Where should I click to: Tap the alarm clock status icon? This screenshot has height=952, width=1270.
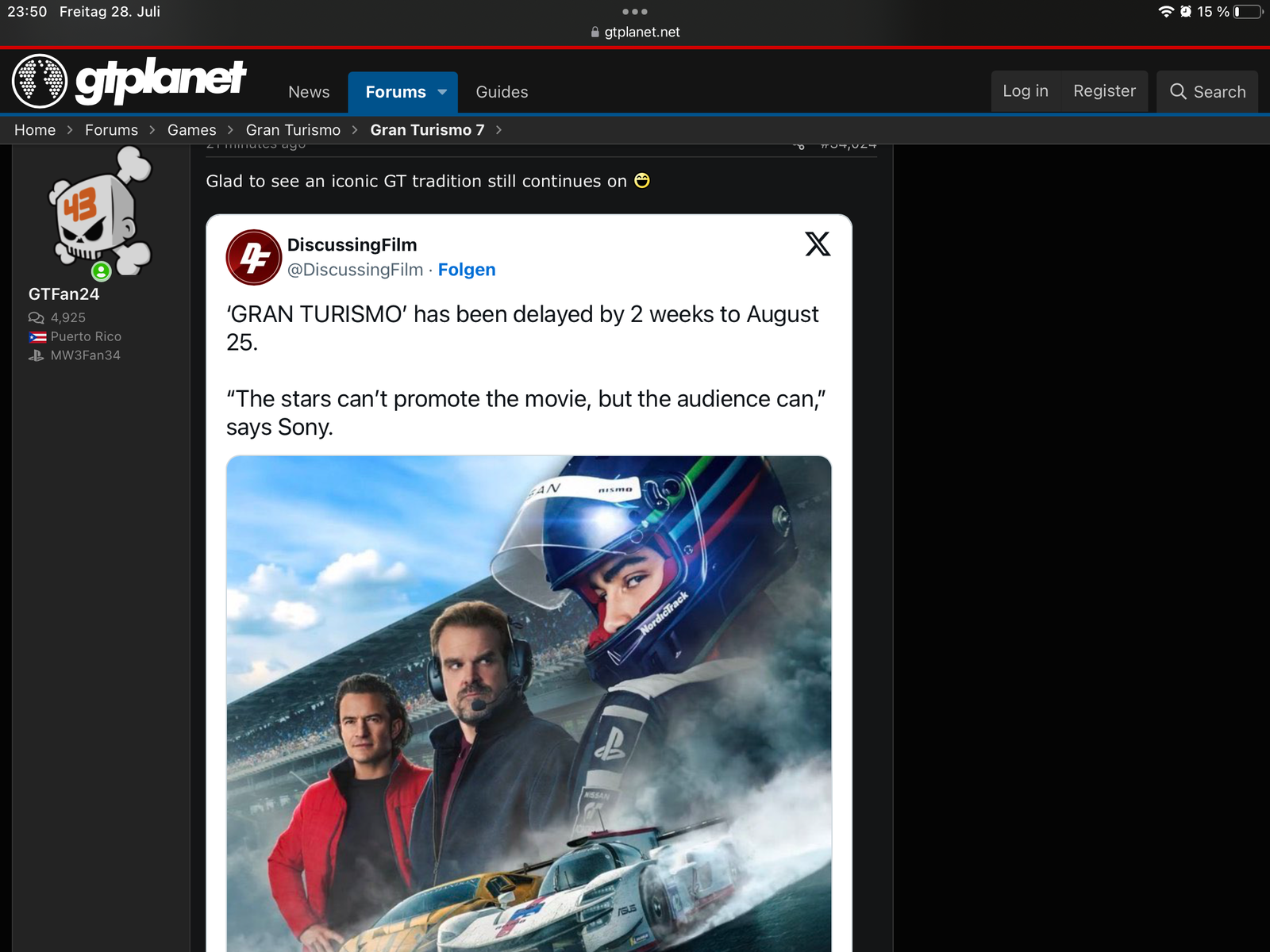(x=1186, y=11)
